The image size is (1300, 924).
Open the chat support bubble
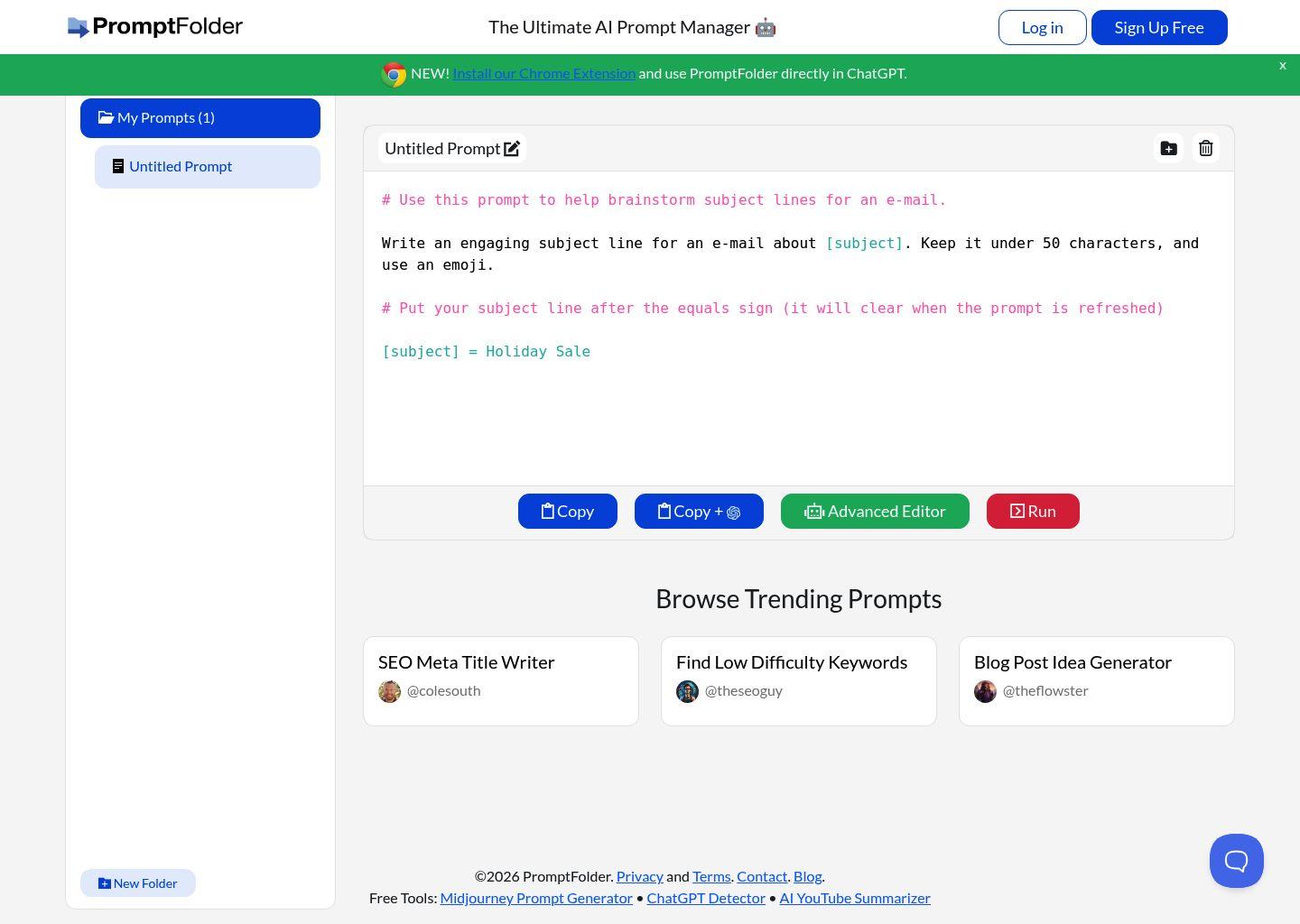pos(1236,860)
